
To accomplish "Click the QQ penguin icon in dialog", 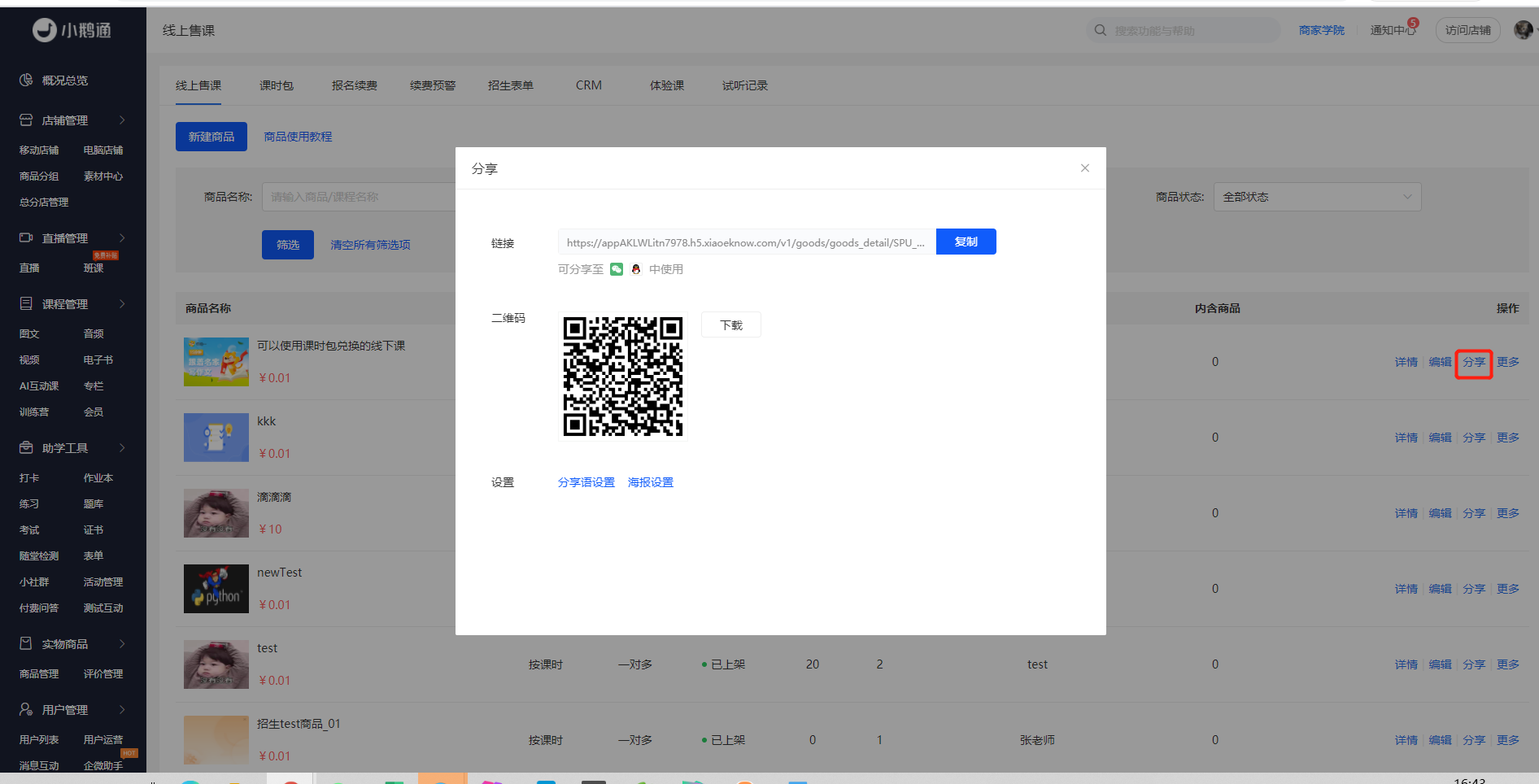I will point(636,269).
